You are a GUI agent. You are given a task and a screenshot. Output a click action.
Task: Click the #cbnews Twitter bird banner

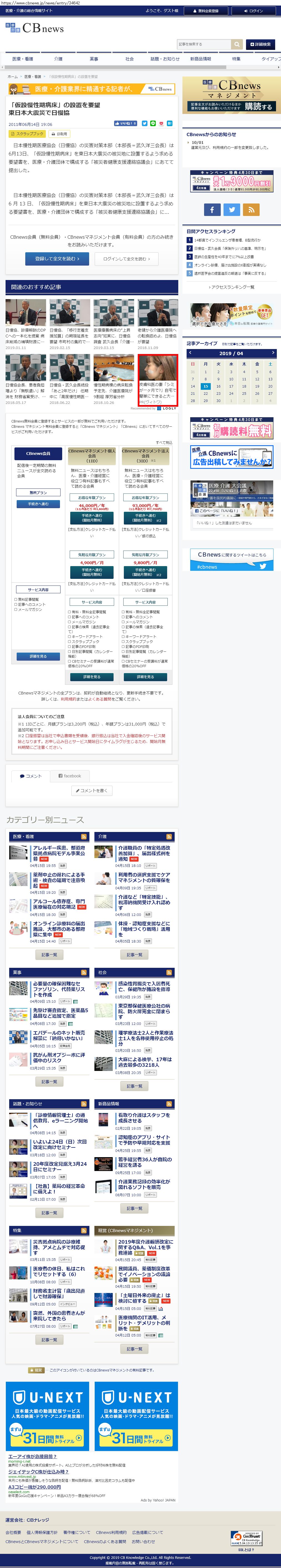232,561
